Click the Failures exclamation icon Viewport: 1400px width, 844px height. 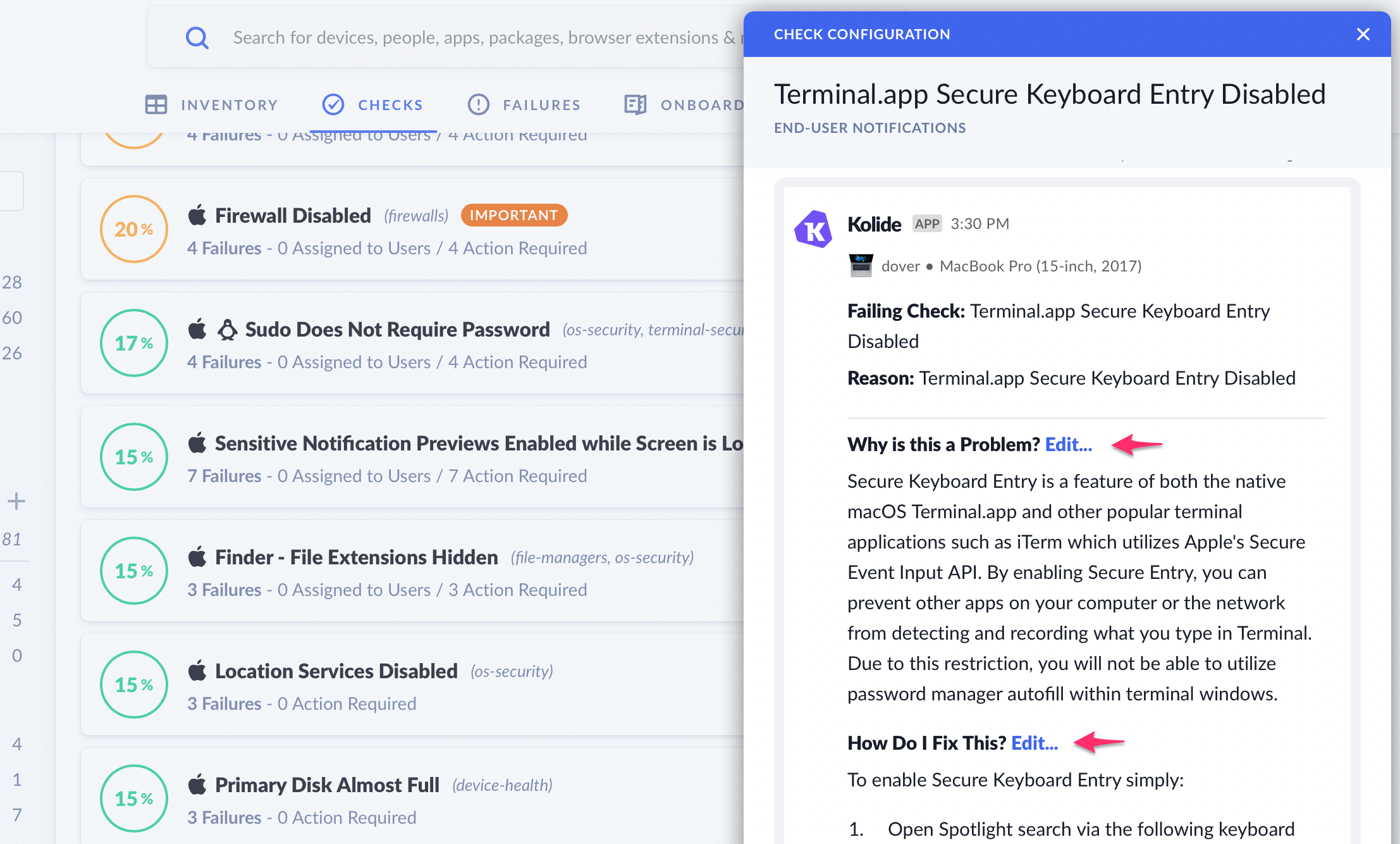pyautogui.click(x=478, y=104)
